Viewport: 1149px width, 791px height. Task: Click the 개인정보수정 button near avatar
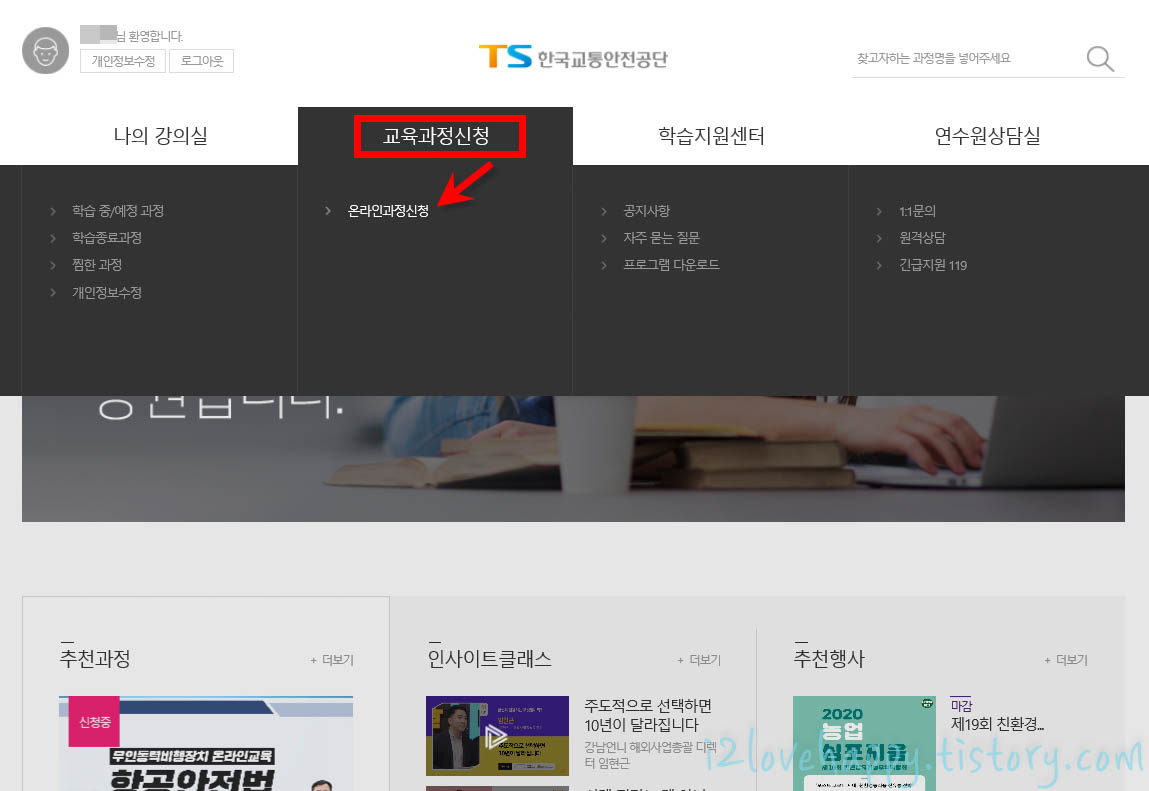(x=123, y=61)
